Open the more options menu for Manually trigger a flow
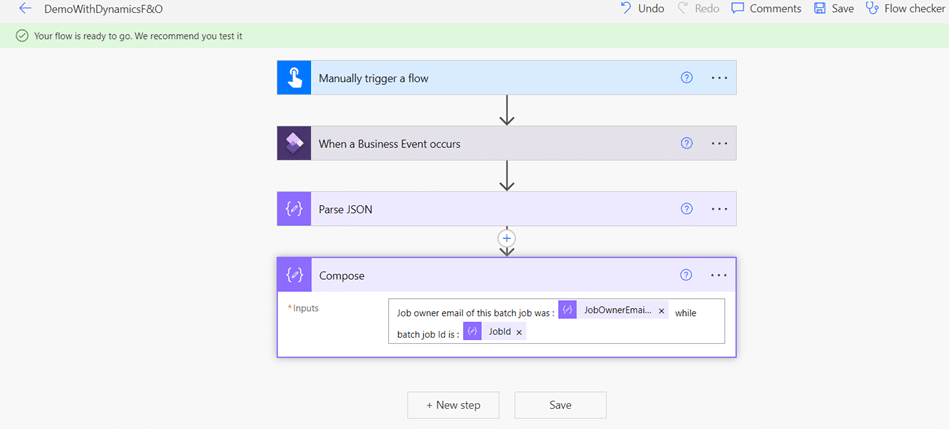The height and width of the screenshot is (429, 949). (x=719, y=78)
